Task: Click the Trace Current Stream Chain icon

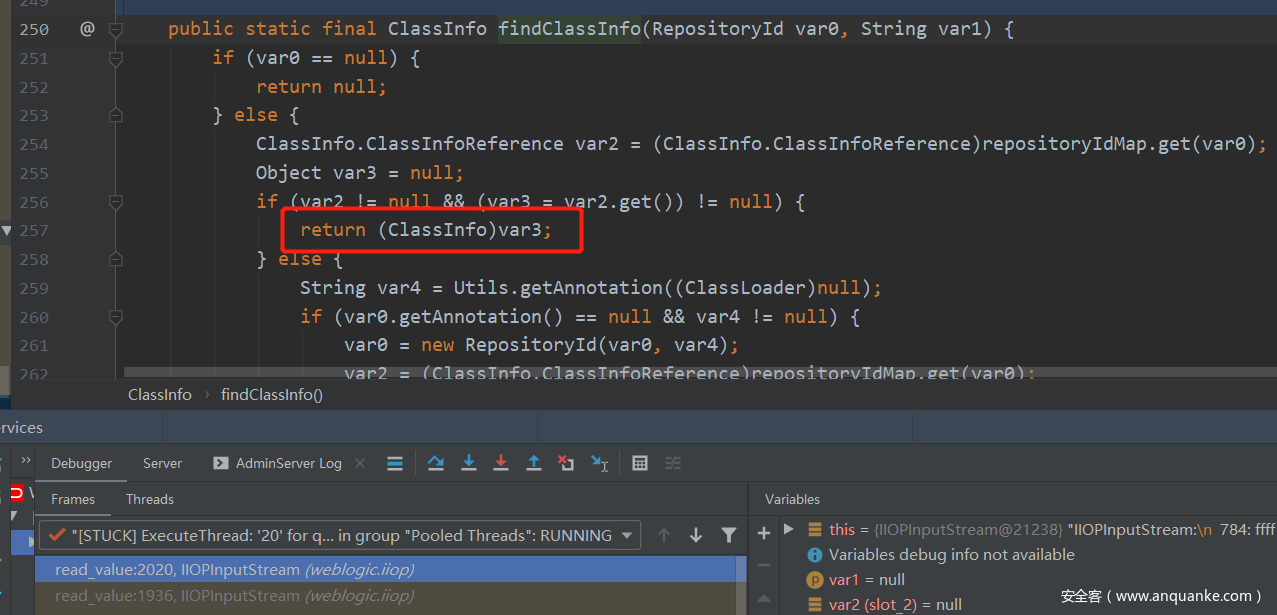Action: (673, 463)
